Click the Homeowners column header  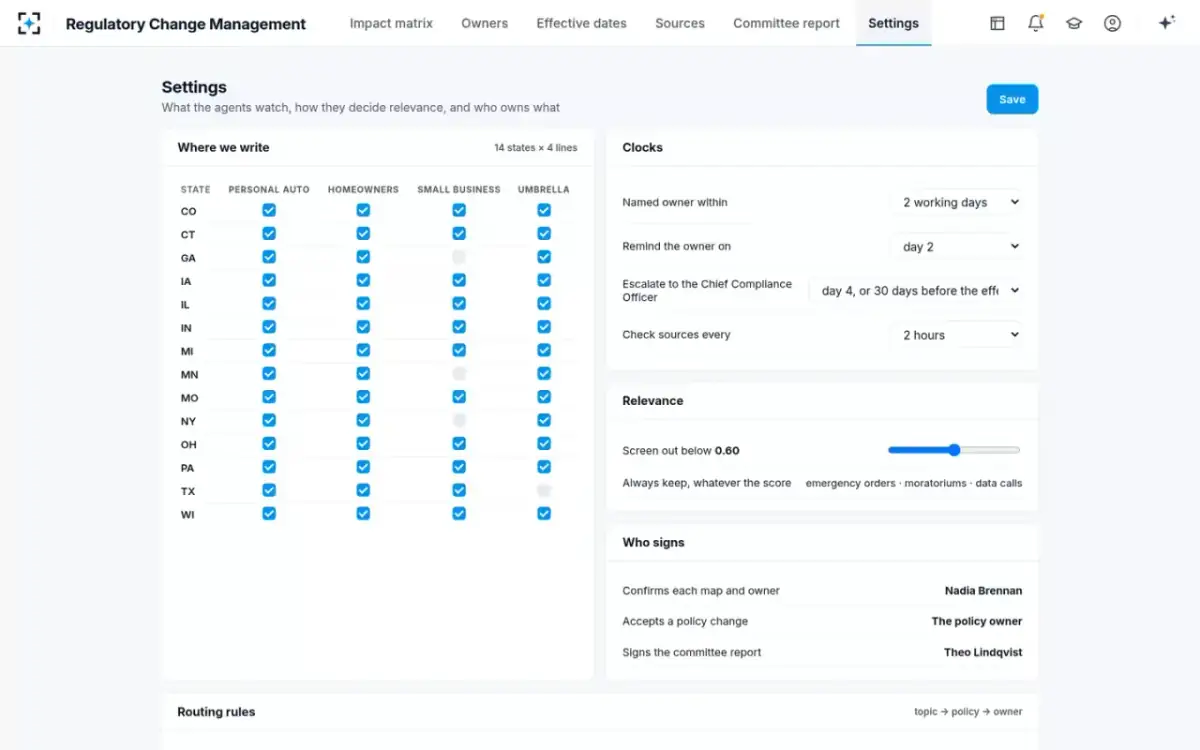[363, 189]
